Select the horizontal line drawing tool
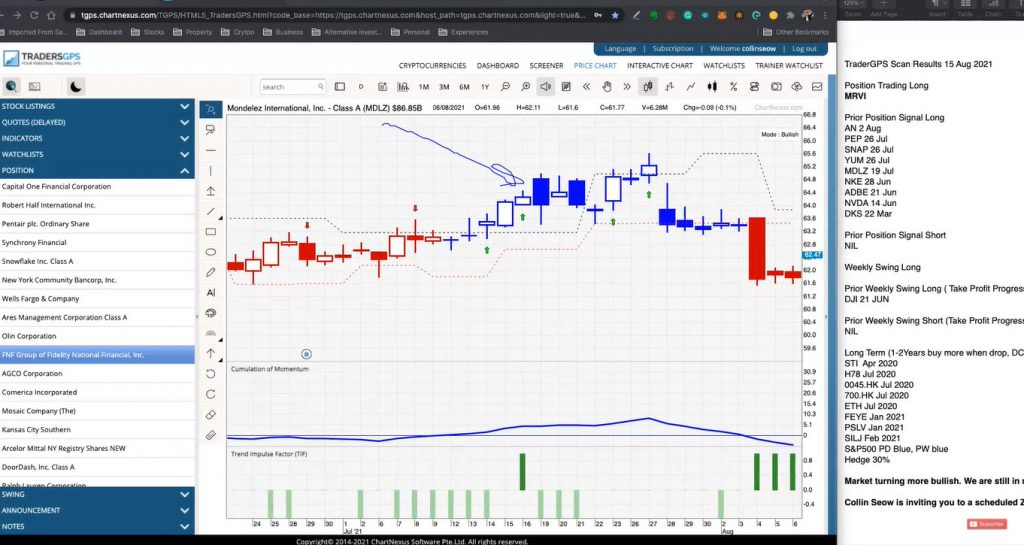Viewport: 1024px width, 545px height. pos(210,150)
